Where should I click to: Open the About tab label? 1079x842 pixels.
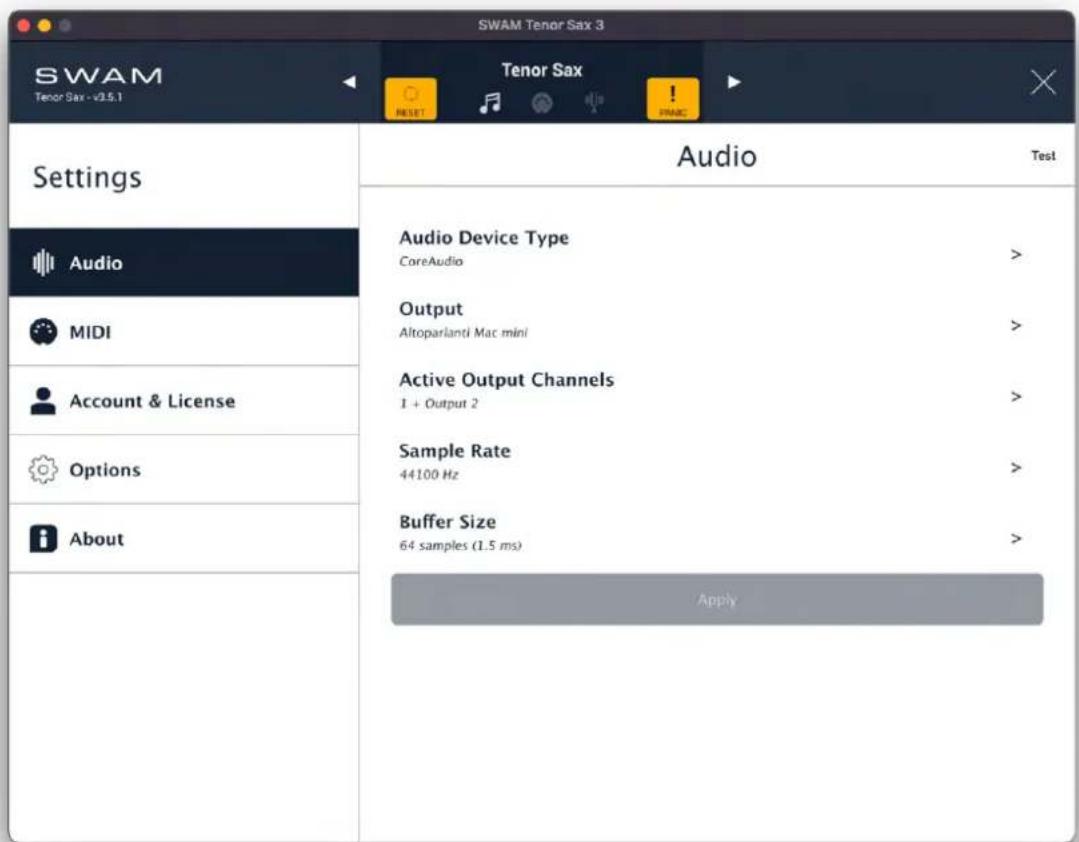pyautogui.click(x=96, y=539)
